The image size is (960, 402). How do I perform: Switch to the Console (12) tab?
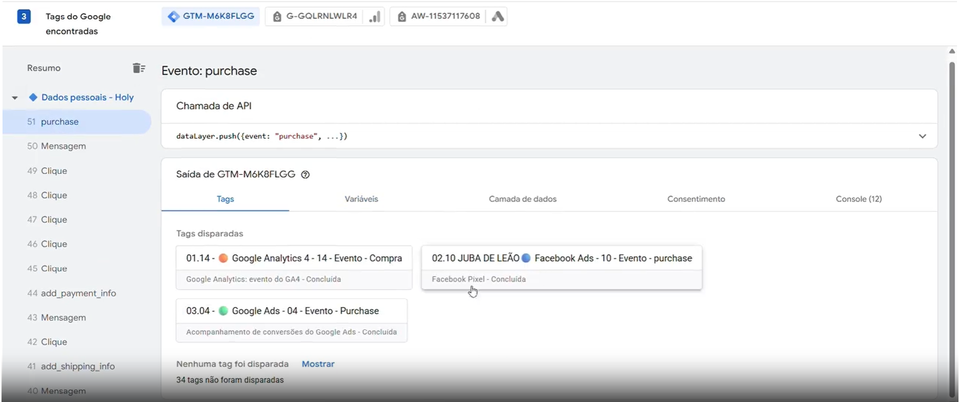click(x=858, y=199)
